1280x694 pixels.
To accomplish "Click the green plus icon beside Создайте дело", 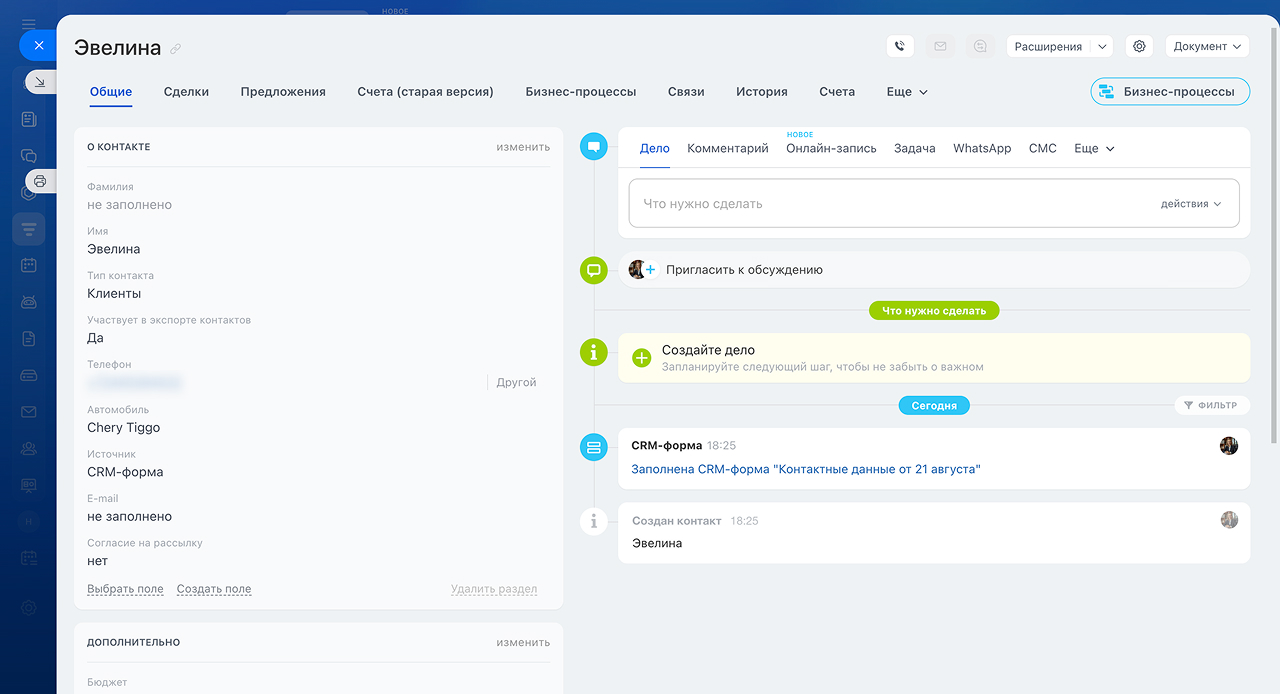I will [x=642, y=357].
